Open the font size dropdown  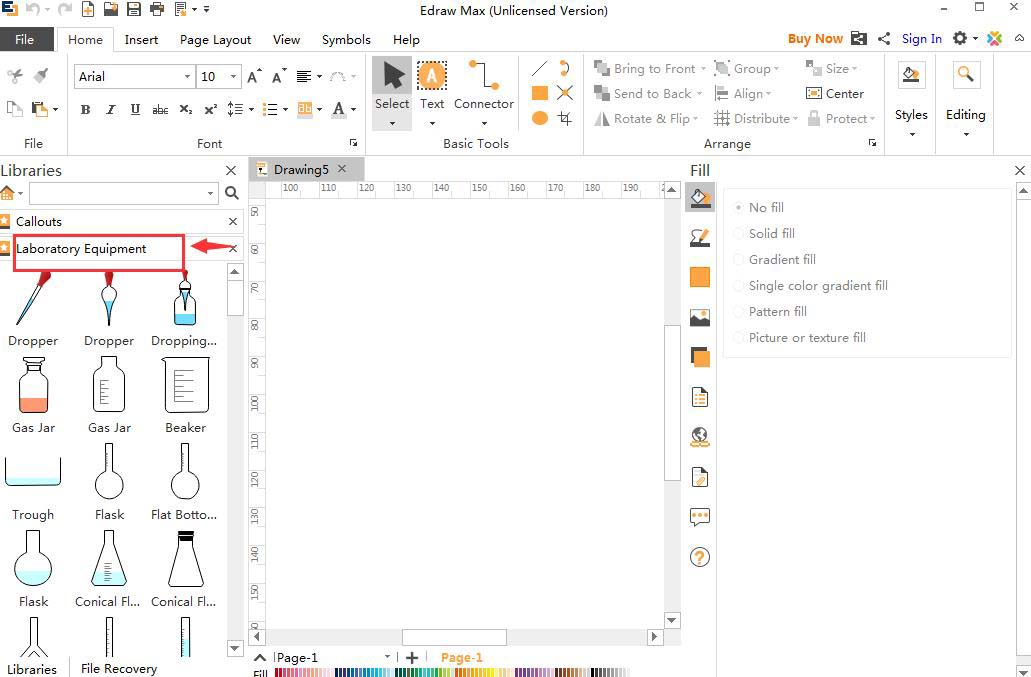[233, 76]
